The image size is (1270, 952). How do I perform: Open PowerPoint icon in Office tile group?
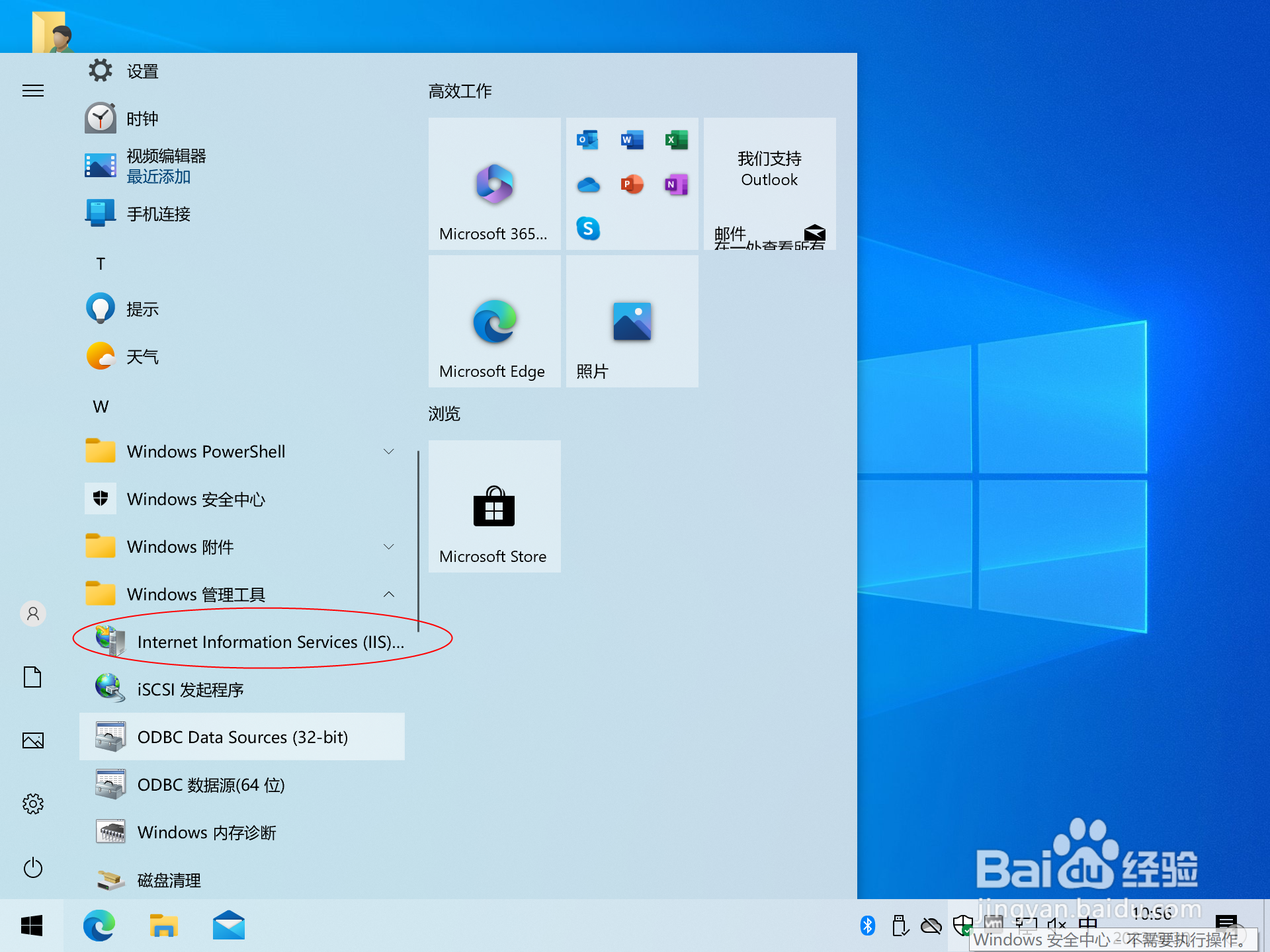(x=632, y=184)
